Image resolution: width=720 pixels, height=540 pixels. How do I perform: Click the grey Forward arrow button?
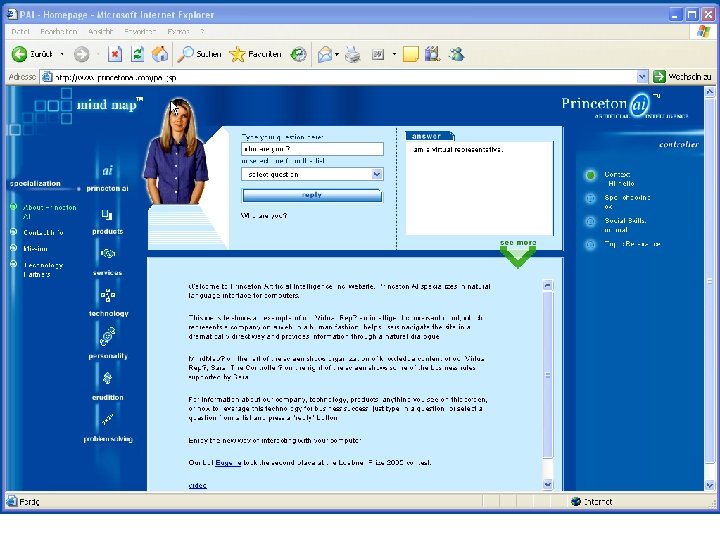82,54
